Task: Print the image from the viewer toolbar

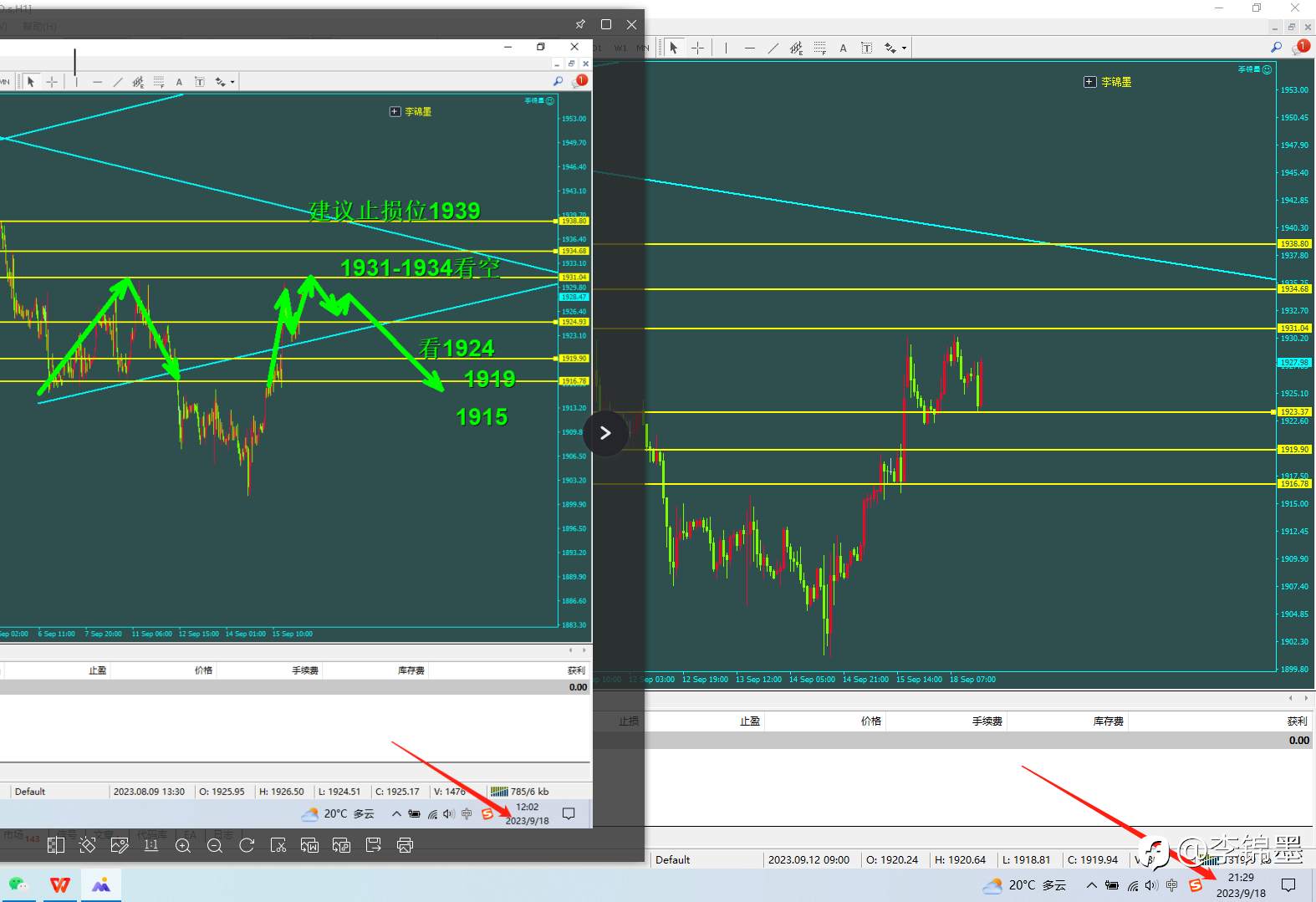Action: [x=406, y=845]
